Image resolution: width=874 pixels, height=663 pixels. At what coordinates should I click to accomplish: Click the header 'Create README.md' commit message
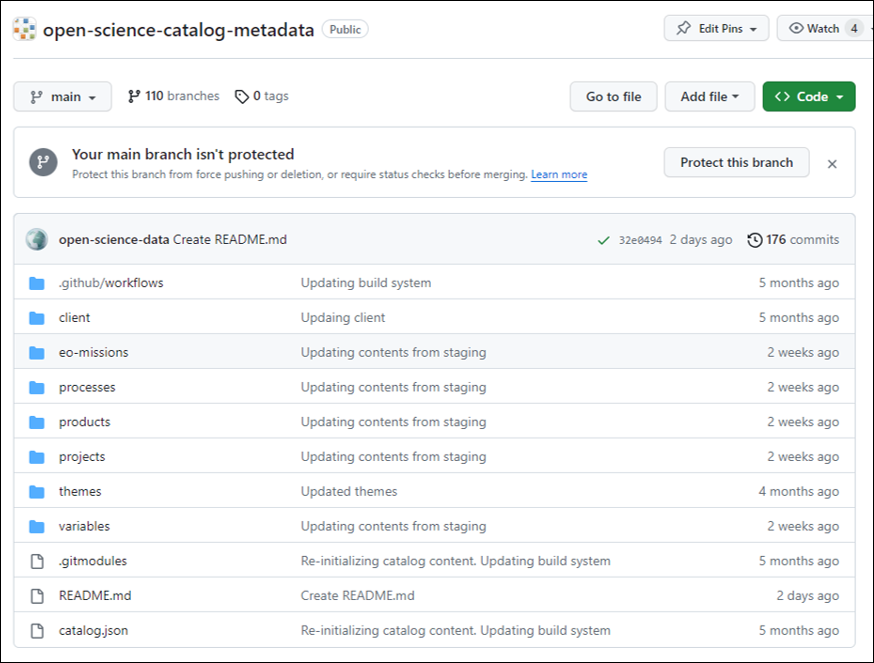230,240
